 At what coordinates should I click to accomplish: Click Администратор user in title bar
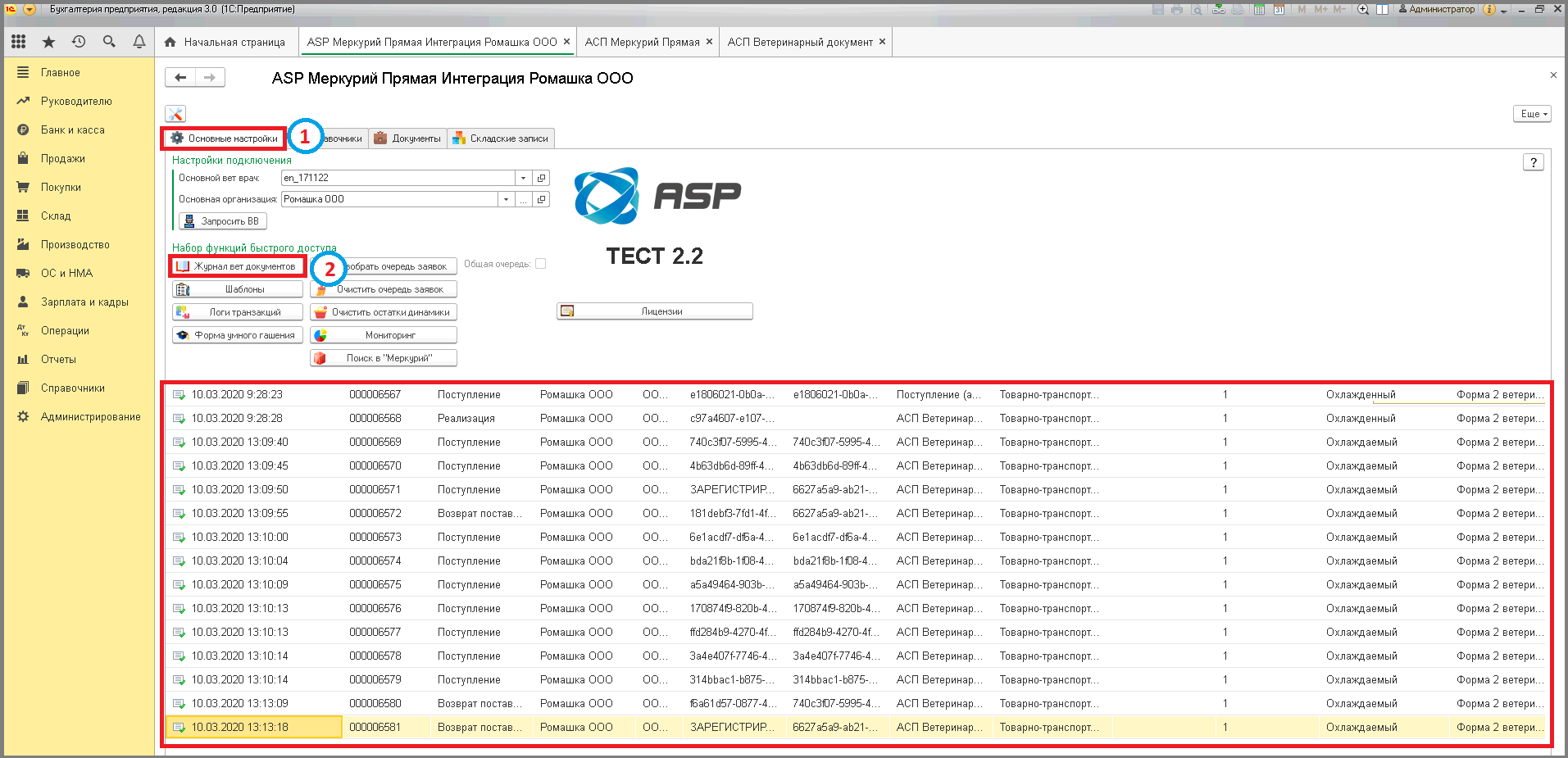1436,9
